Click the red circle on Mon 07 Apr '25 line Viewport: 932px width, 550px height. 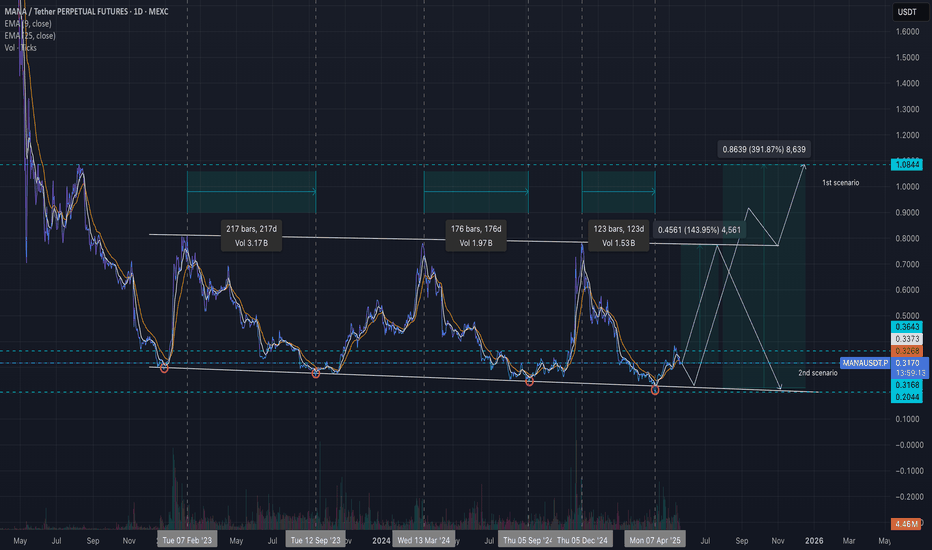(x=655, y=390)
